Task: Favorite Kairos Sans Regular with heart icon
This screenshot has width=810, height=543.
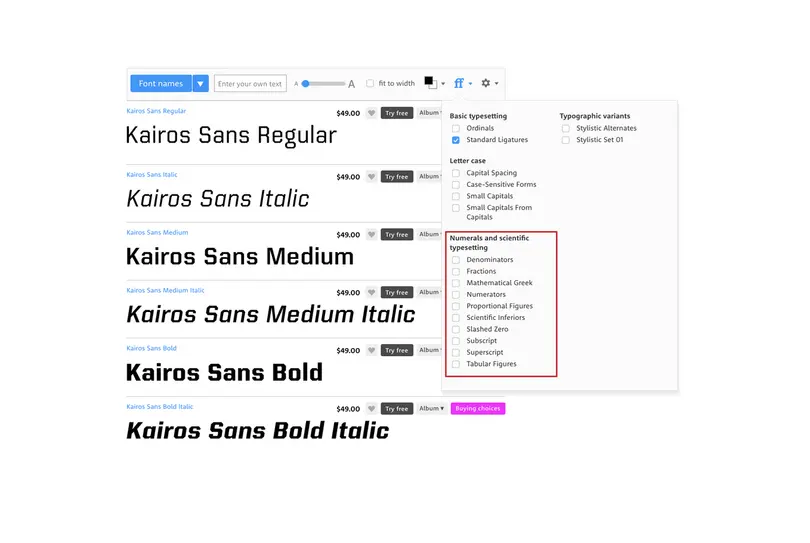Action: point(371,113)
